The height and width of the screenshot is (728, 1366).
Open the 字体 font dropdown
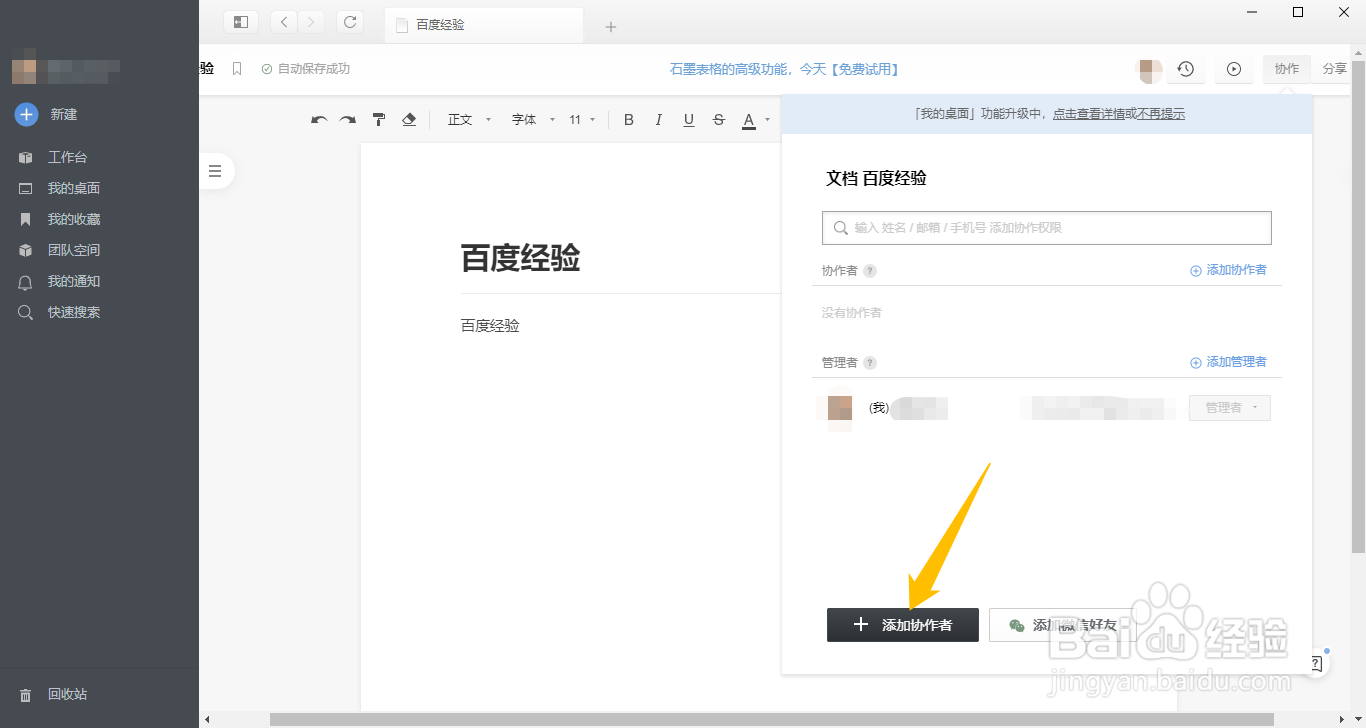pyautogui.click(x=533, y=120)
